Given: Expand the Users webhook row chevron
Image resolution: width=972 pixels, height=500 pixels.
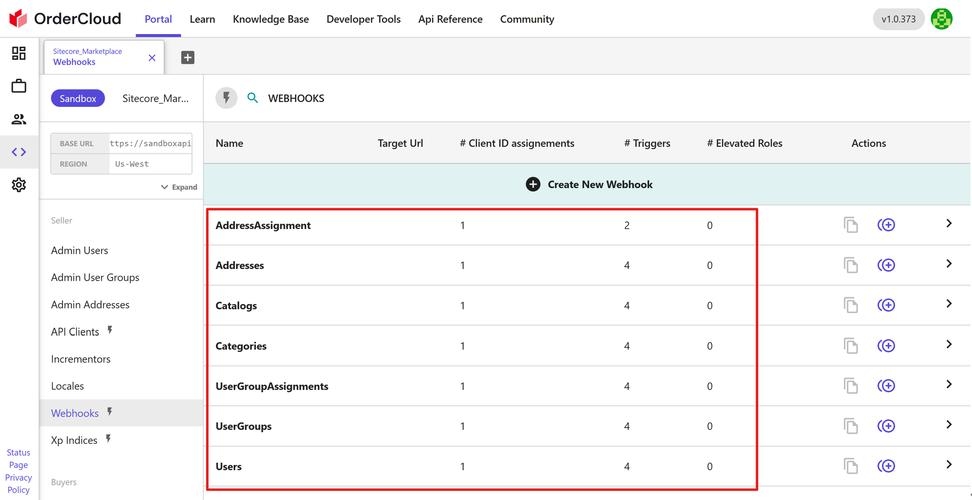Looking at the screenshot, I should (948, 465).
